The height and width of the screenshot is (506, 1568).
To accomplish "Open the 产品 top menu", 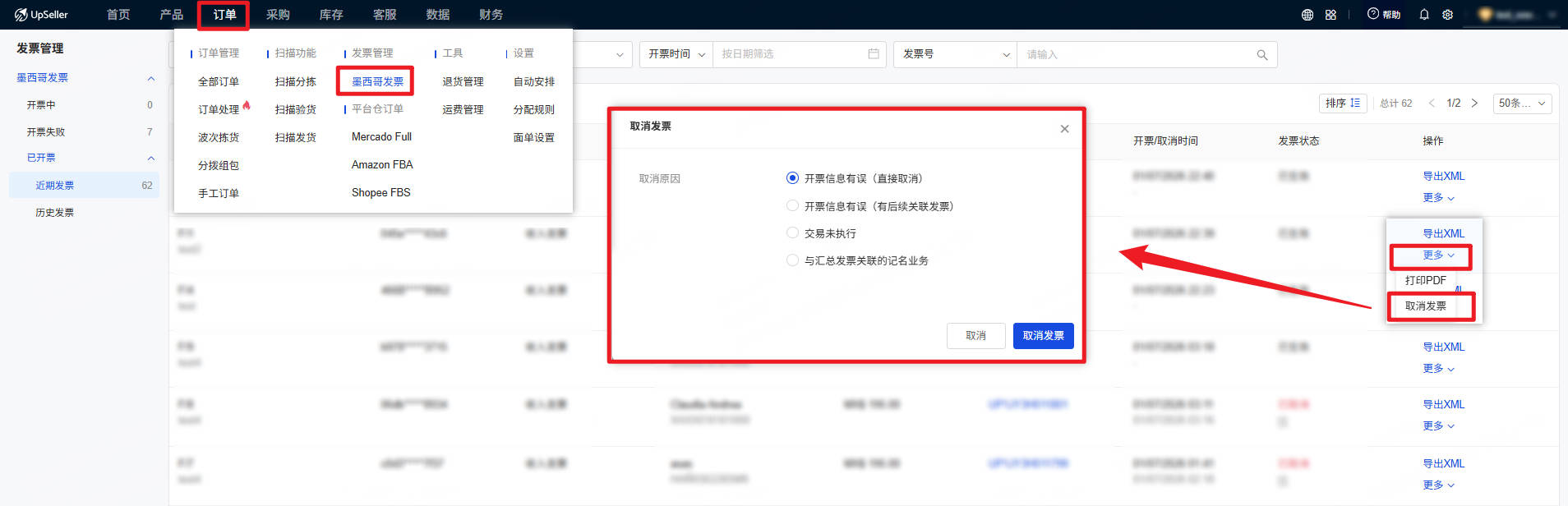I will click(171, 15).
